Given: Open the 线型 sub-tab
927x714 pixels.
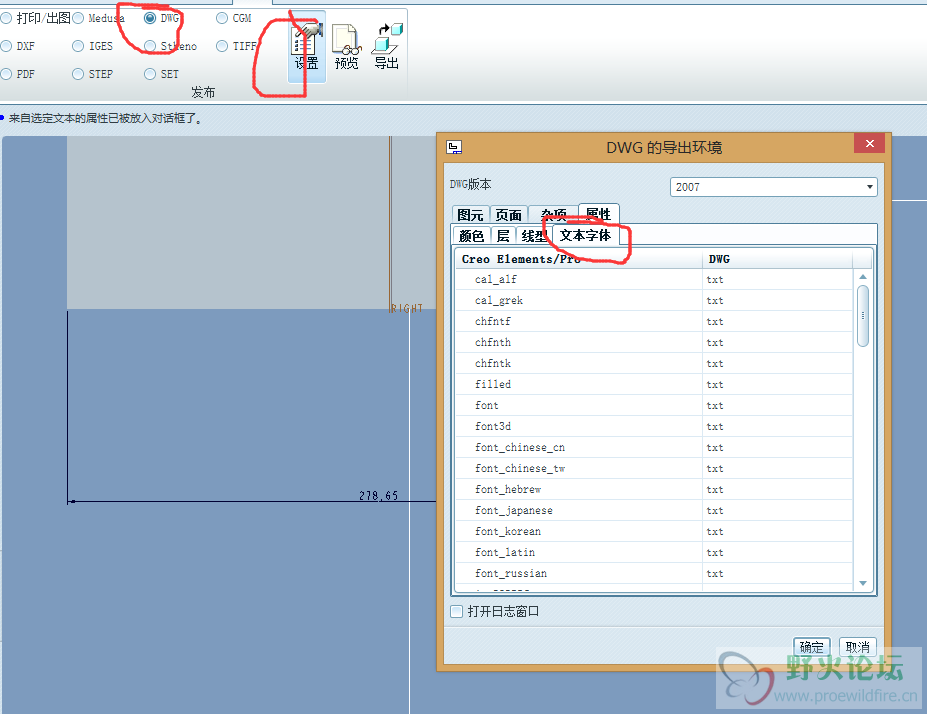Looking at the screenshot, I should [534, 236].
